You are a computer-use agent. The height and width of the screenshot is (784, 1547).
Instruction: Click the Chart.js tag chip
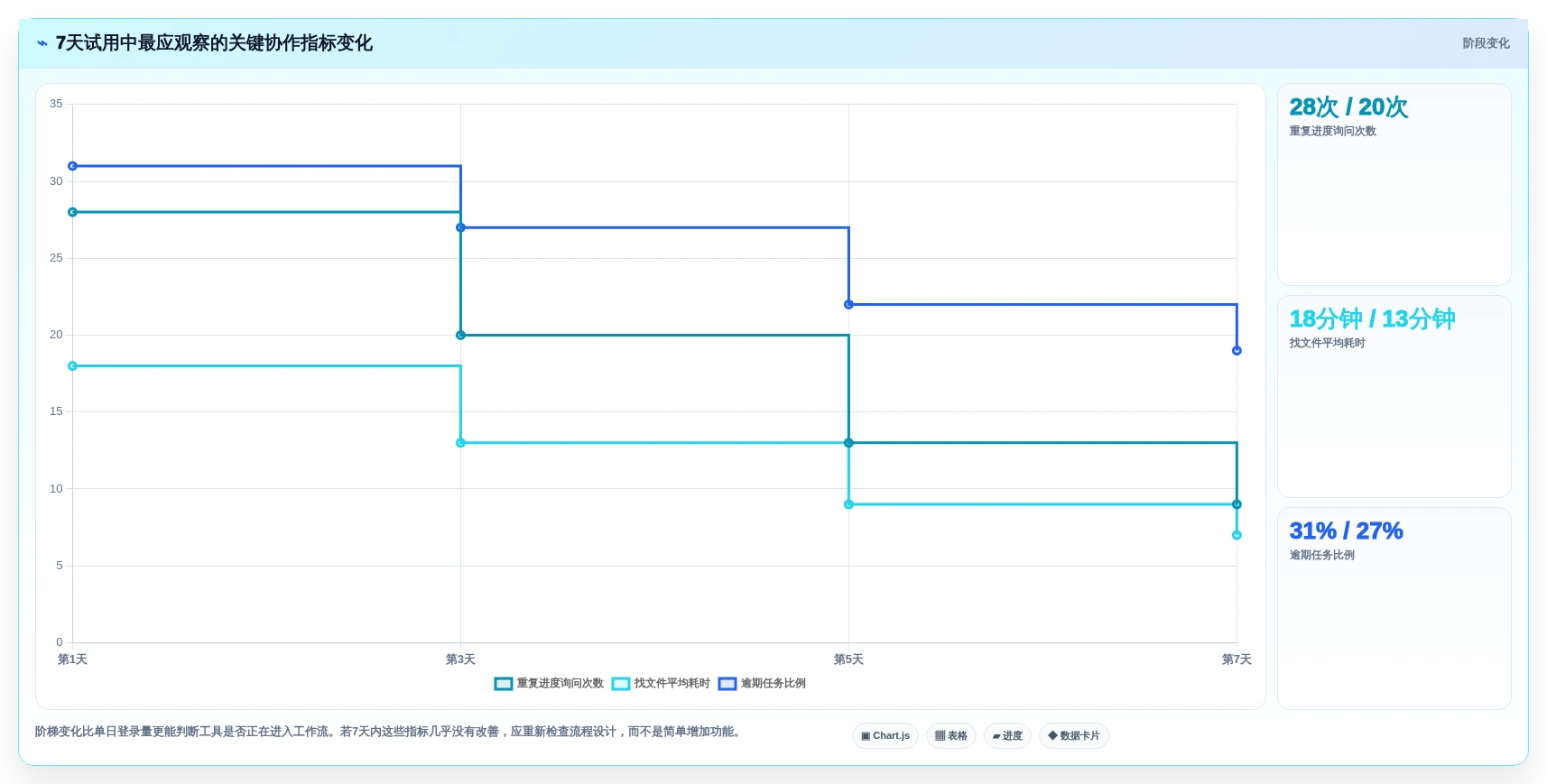885,736
